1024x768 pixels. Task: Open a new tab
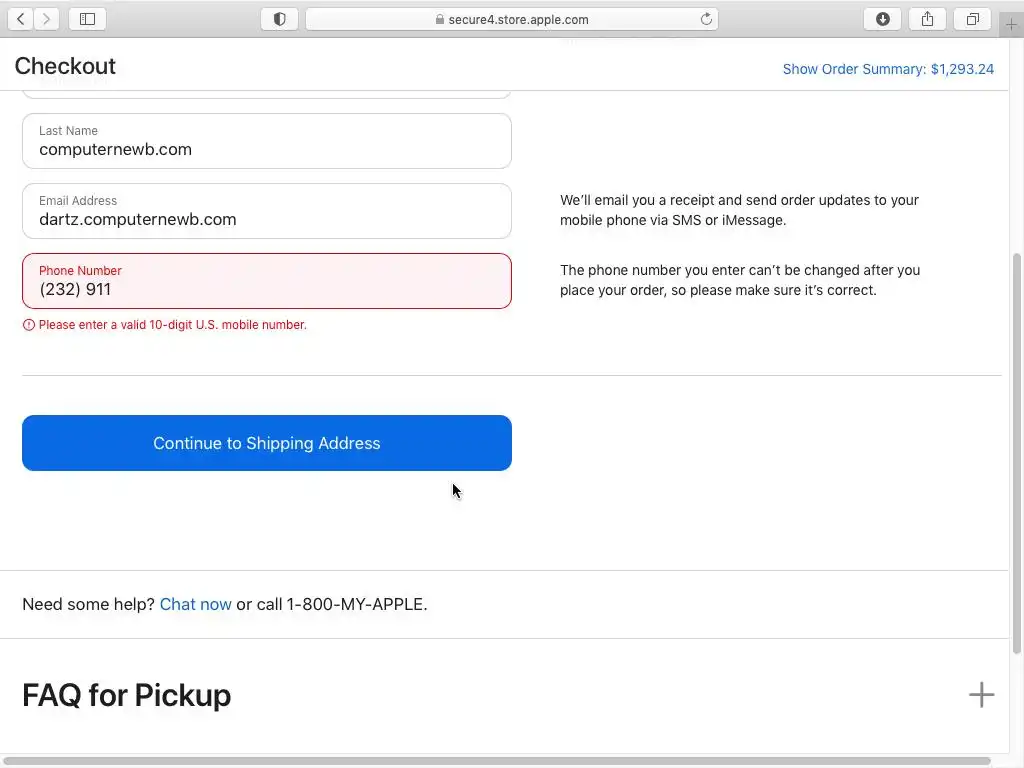pyautogui.click(x=1011, y=24)
